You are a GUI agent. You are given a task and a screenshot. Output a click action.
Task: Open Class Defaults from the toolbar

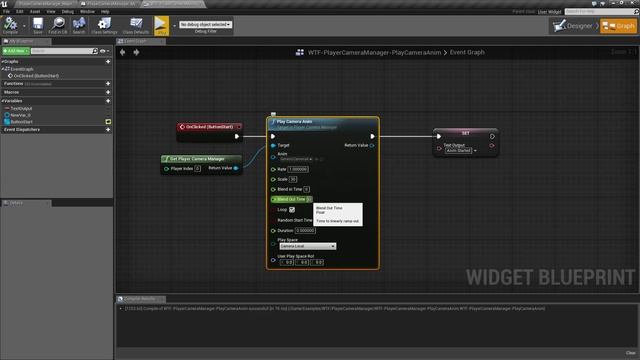click(x=136, y=25)
